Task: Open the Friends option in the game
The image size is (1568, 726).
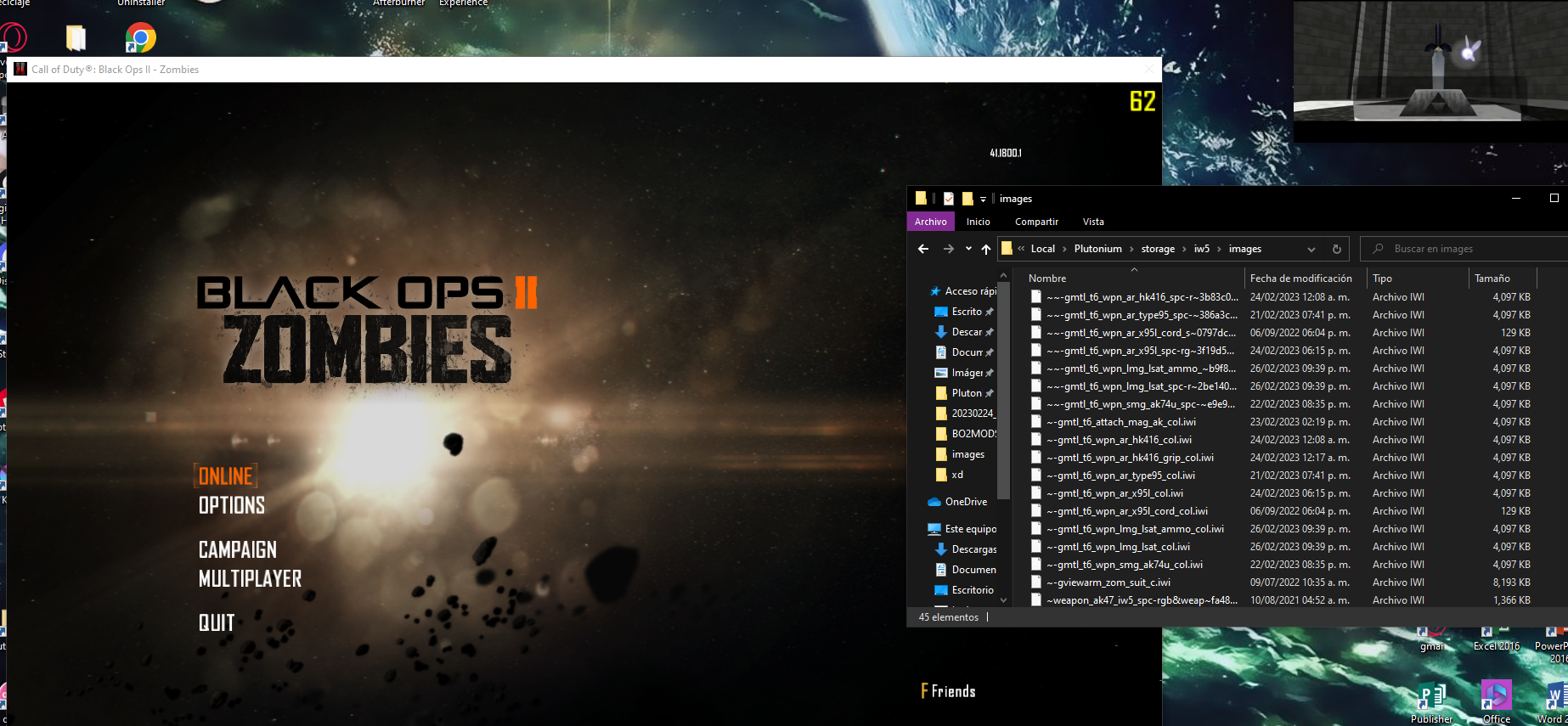Action: 948,691
